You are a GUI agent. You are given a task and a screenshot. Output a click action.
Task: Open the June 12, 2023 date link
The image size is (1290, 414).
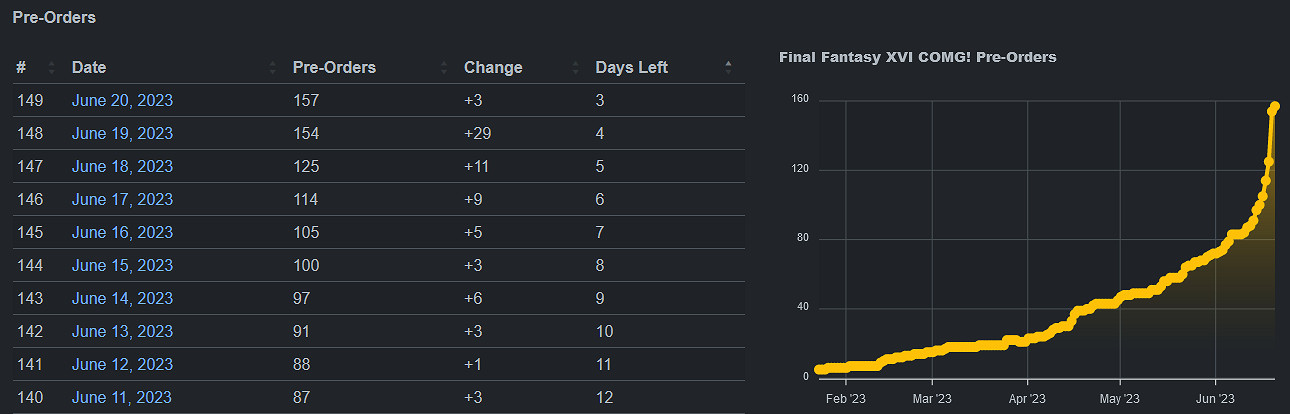122,364
